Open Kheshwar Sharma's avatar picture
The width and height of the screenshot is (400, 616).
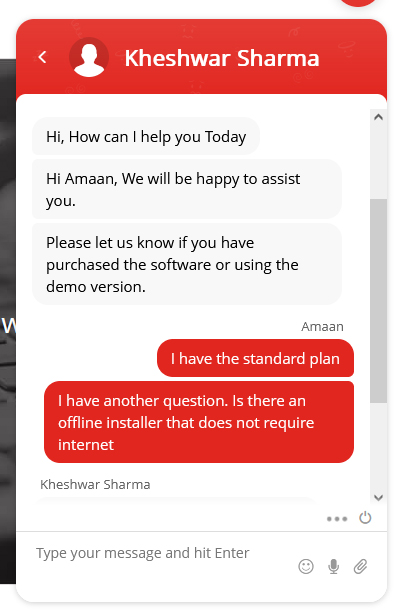pyautogui.click(x=89, y=57)
